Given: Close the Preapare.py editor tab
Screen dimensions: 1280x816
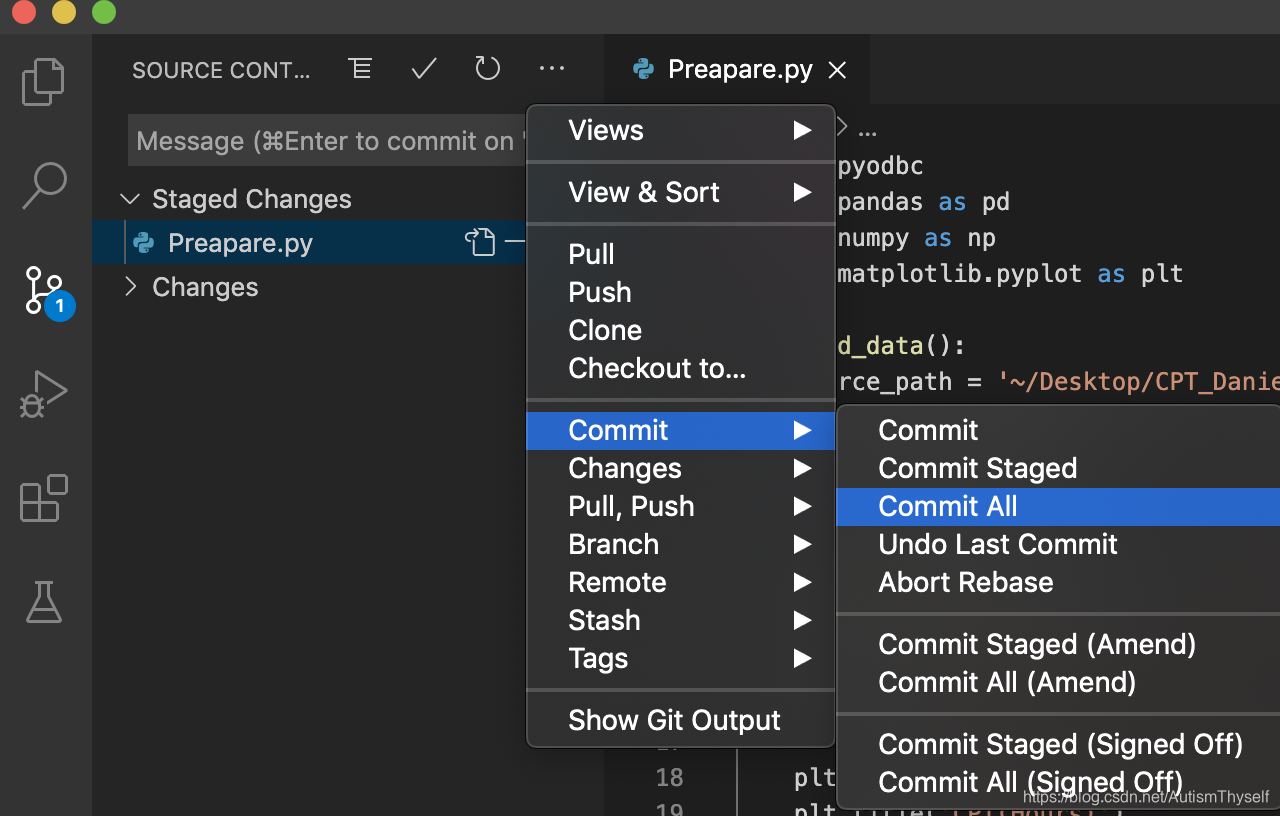Looking at the screenshot, I should (838, 70).
